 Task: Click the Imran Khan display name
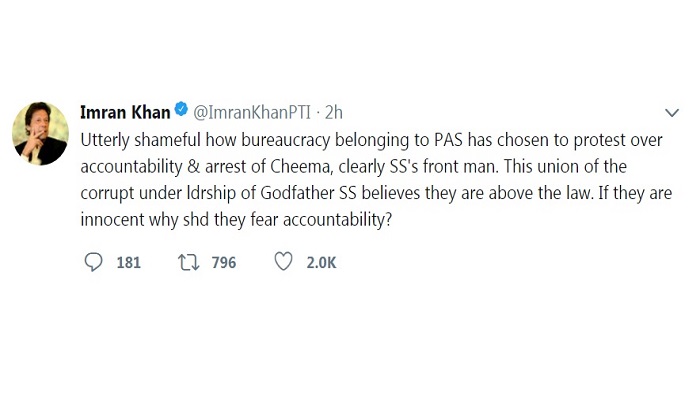click(x=125, y=112)
